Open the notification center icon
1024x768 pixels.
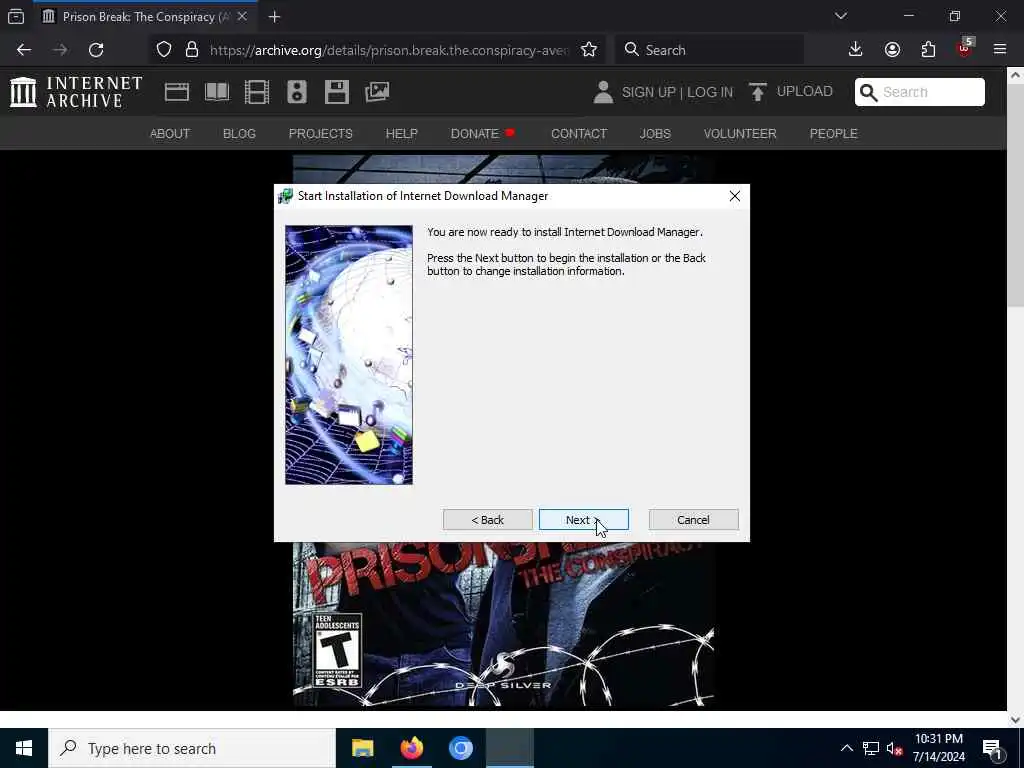point(993,748)
